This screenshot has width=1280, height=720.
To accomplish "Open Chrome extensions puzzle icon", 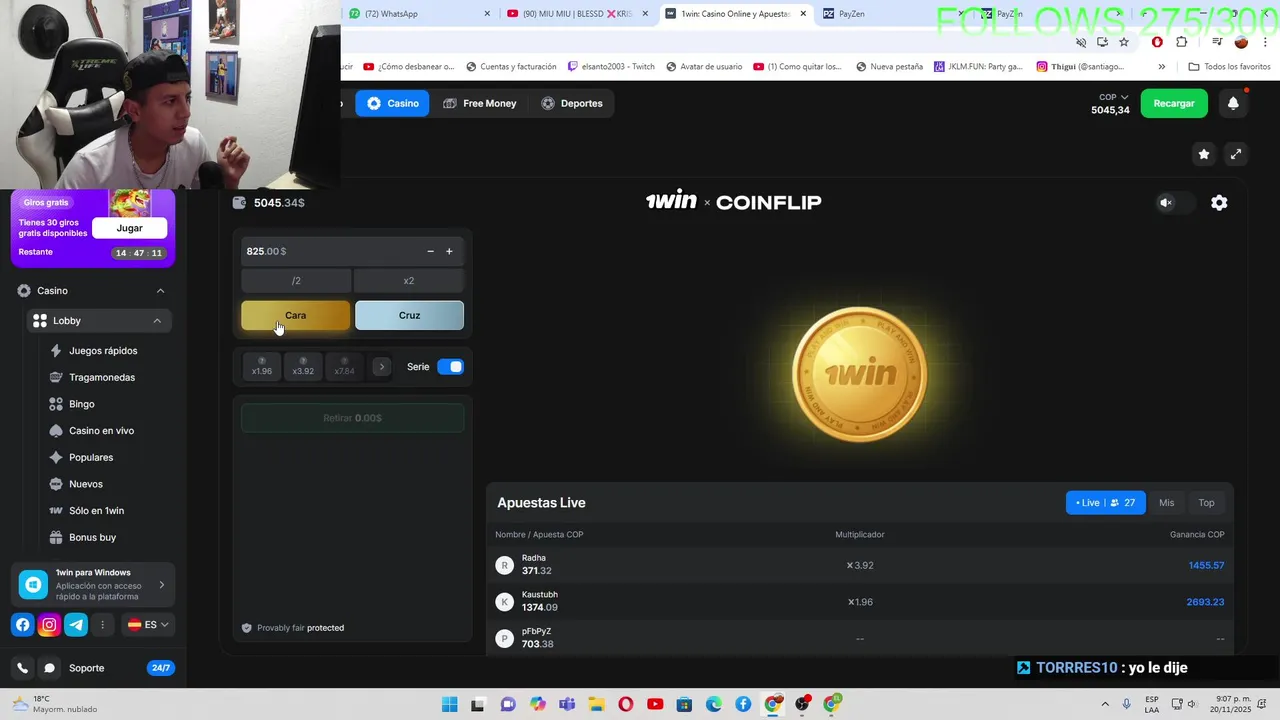I will (x=1182, y=42).
